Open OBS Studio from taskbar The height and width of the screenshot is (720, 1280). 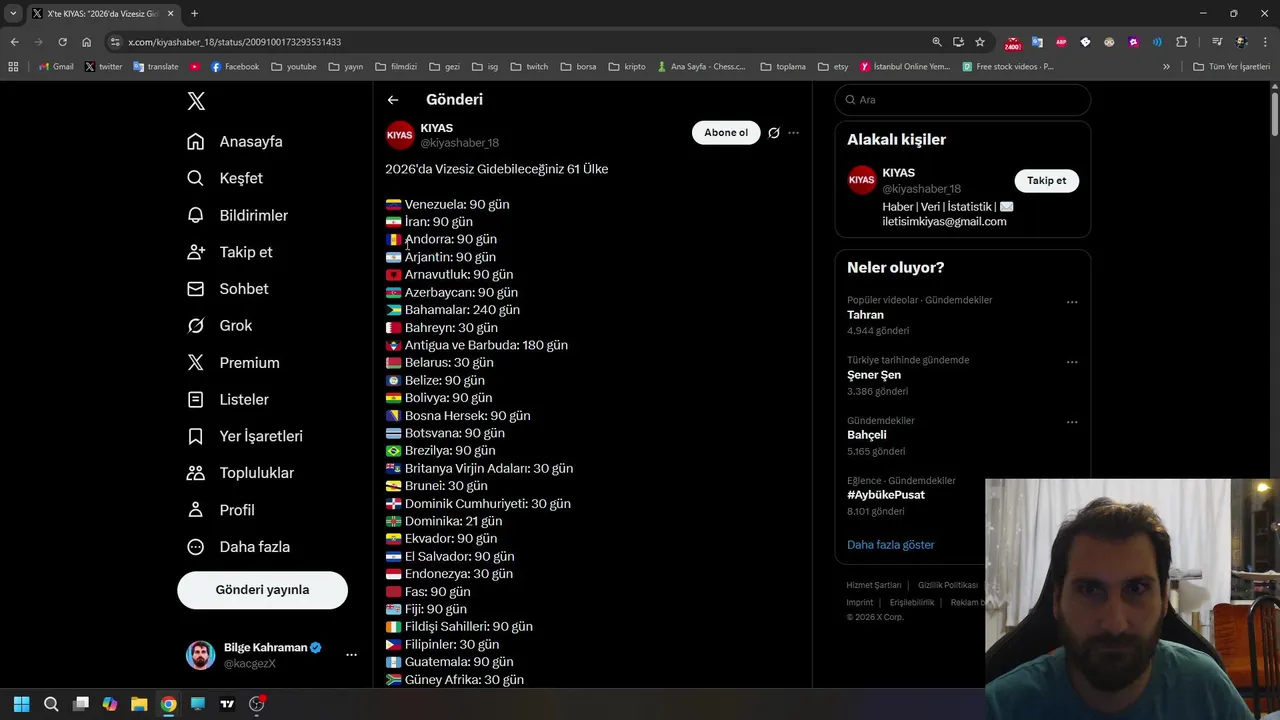(257, 704)
